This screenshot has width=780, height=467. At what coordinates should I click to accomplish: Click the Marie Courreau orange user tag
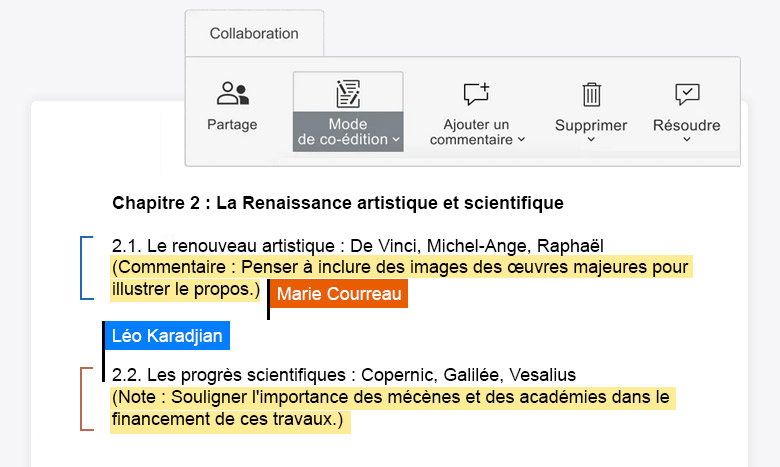click(x=339, y=293)
